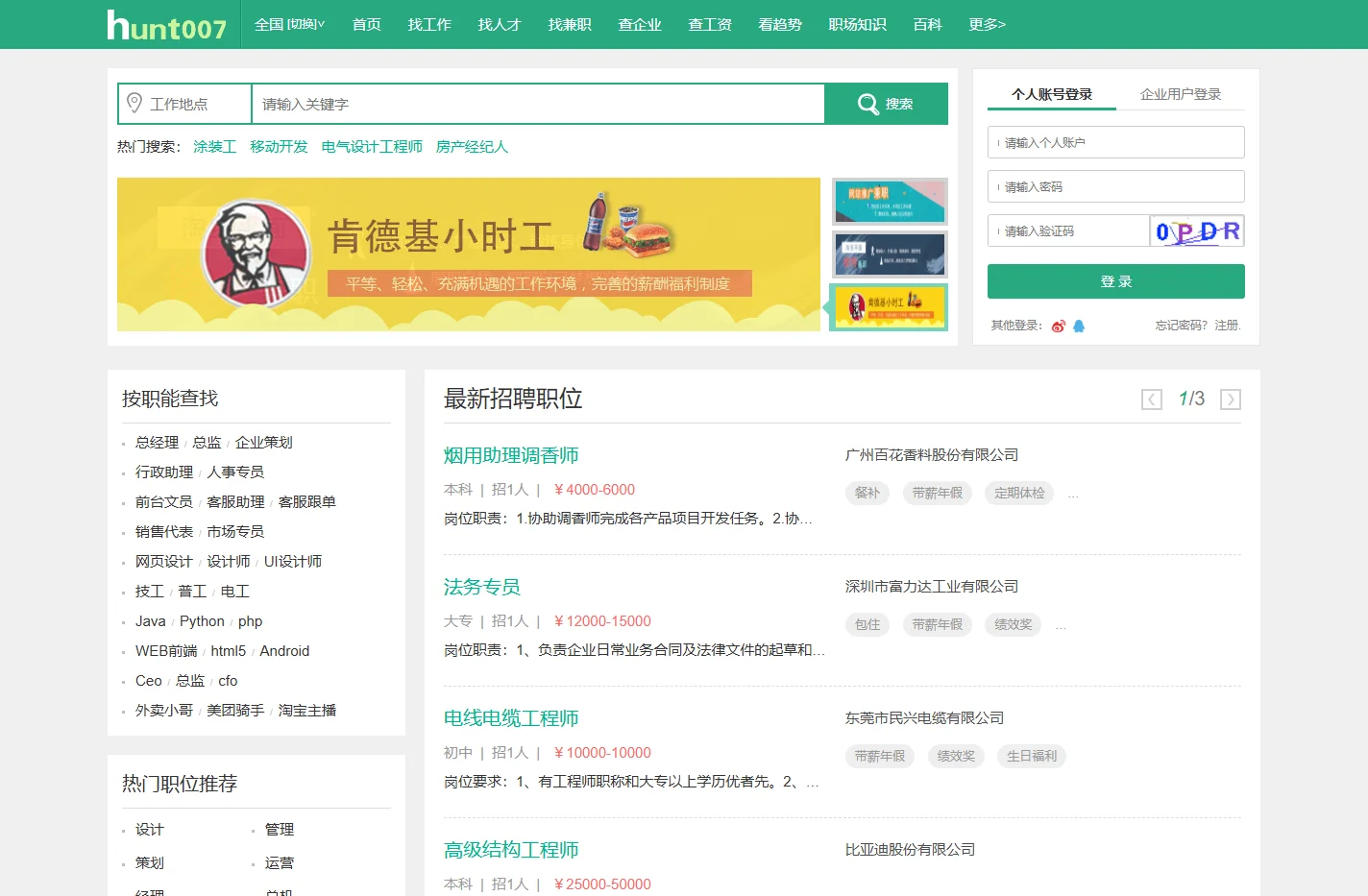This screenshot has height=896, width=1368.
Task: Click the 工作地点 location field
Action: pos(184,104)
